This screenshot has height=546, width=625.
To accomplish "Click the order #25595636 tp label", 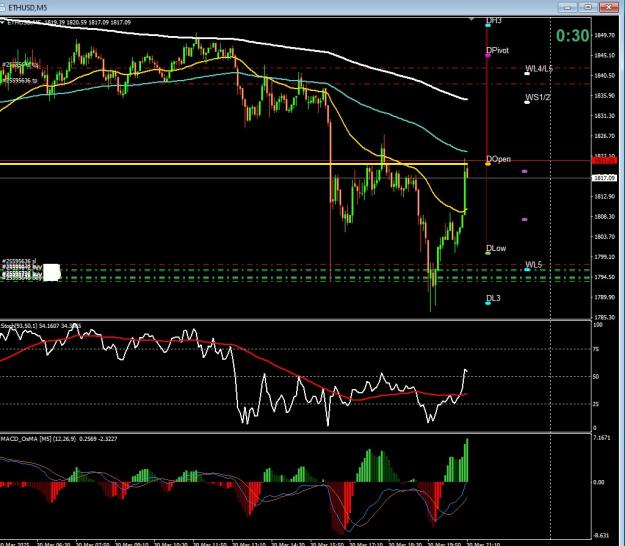I will click(x=20, y=81).
